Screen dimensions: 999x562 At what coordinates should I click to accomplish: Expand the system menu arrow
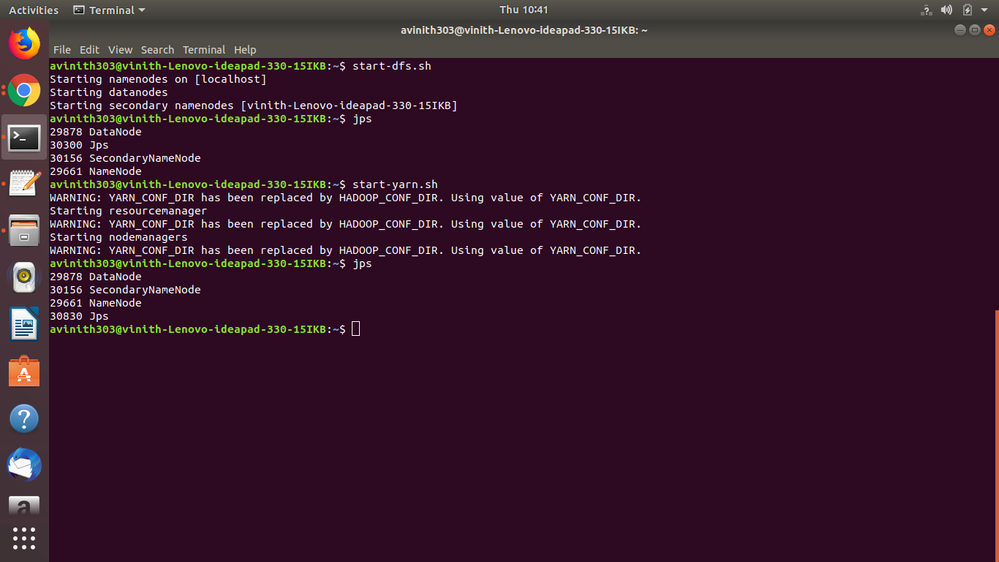pyautogui.click(x=984, y=10)
